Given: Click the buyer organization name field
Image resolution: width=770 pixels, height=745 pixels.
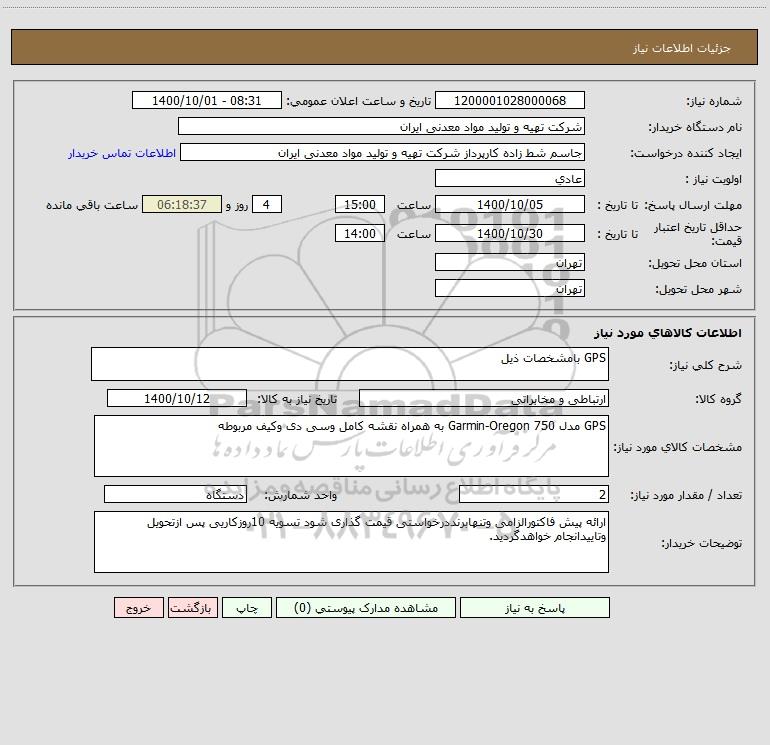Looking at the screenshot, I should click(381, 126).
